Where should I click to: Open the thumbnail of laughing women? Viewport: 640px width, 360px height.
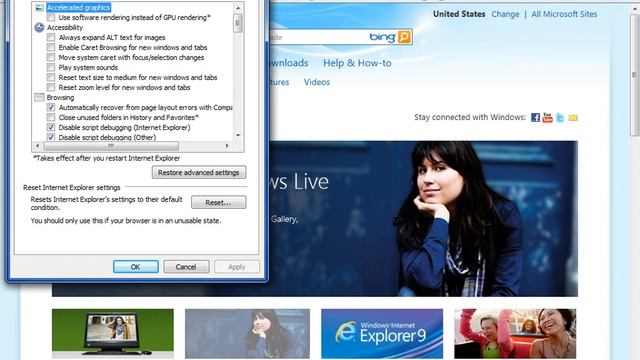[x=515, y=333]
